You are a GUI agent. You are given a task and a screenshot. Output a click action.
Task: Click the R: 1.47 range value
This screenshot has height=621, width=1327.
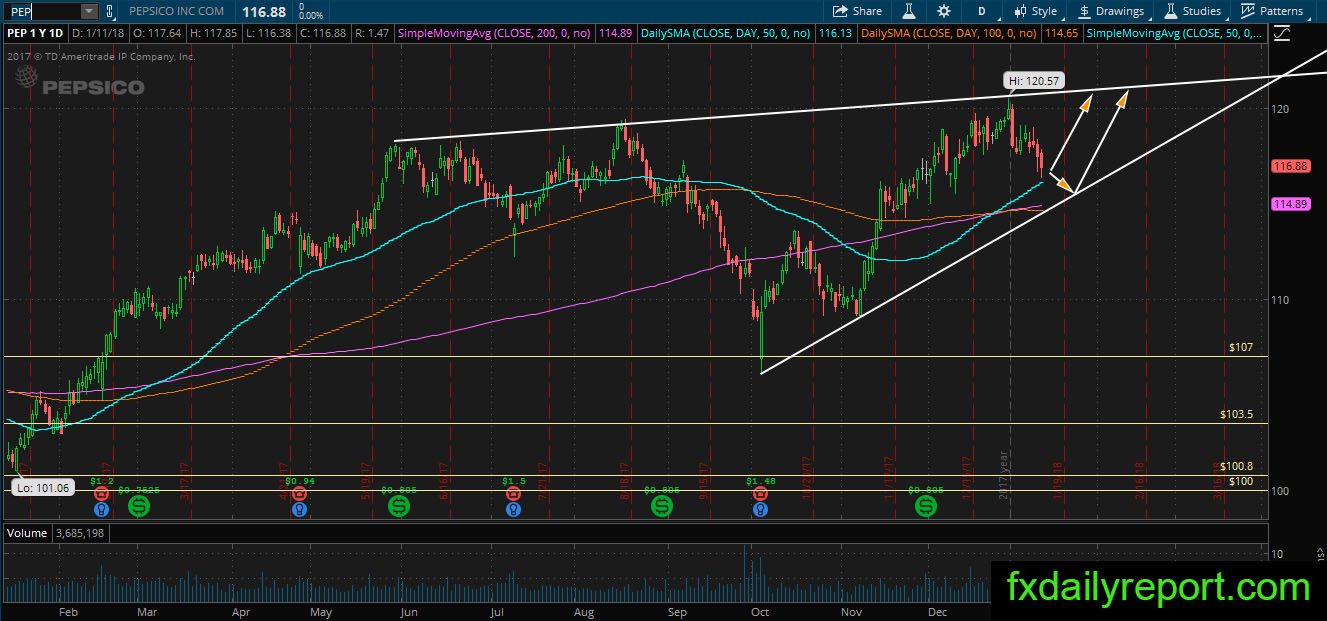click(x=375, y=33)
